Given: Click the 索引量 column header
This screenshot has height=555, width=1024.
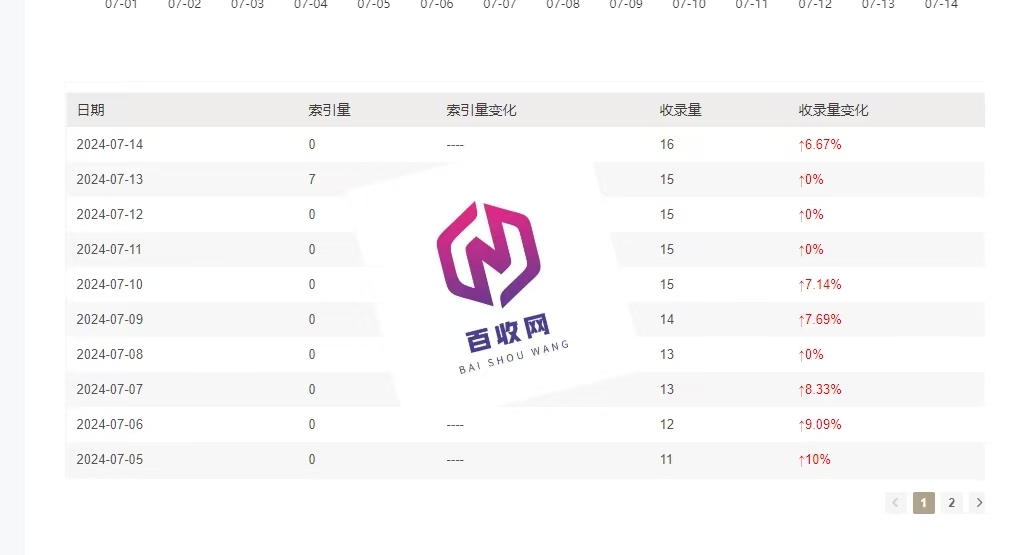Looking at the screenshot, I should tap(330, 110).
